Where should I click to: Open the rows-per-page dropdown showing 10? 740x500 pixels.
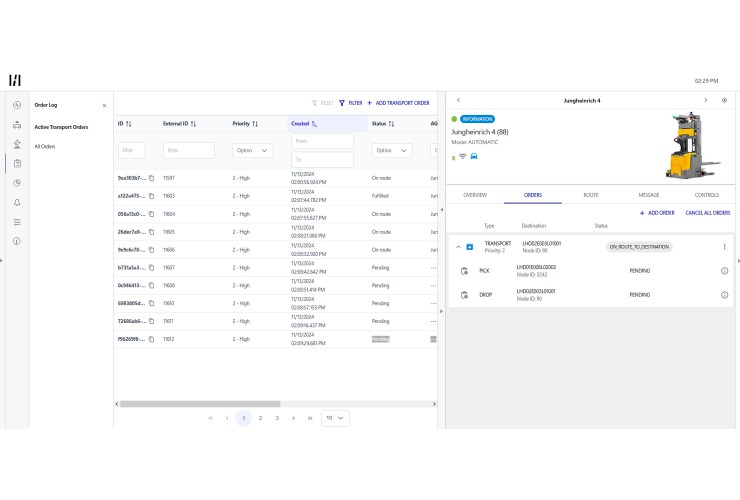point(335,418)
